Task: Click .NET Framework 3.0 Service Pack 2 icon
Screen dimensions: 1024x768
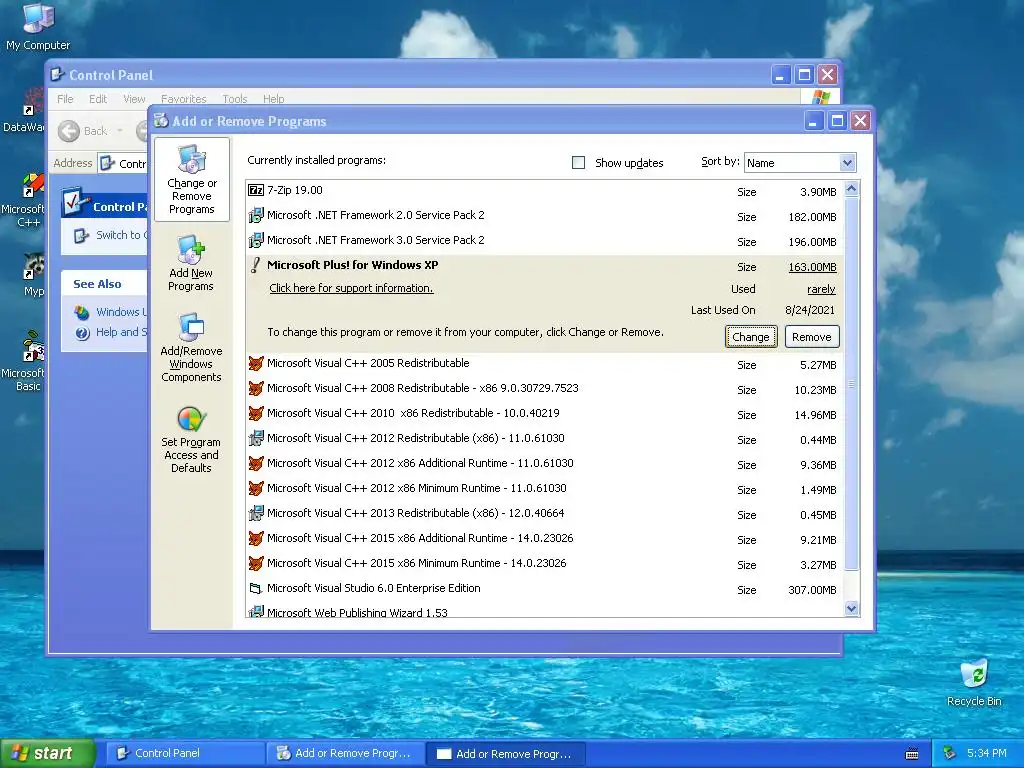Action: 256,240
